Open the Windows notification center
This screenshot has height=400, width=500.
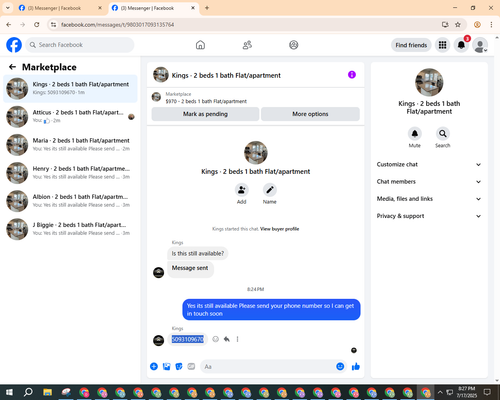tap(487, 392)
